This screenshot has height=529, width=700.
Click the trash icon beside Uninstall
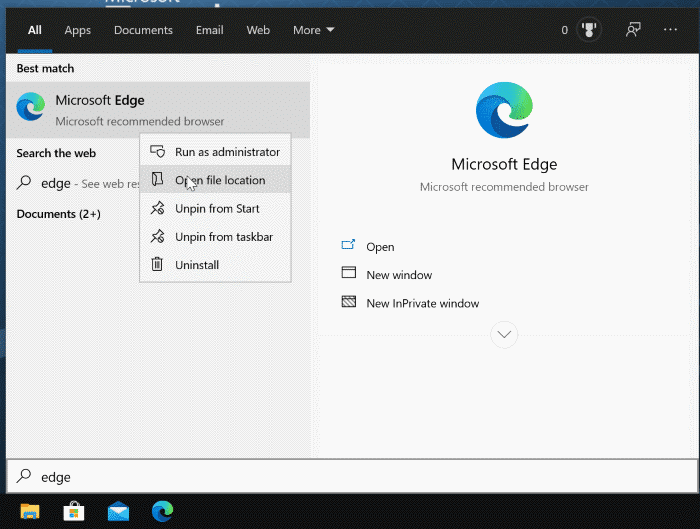point(157,264)
